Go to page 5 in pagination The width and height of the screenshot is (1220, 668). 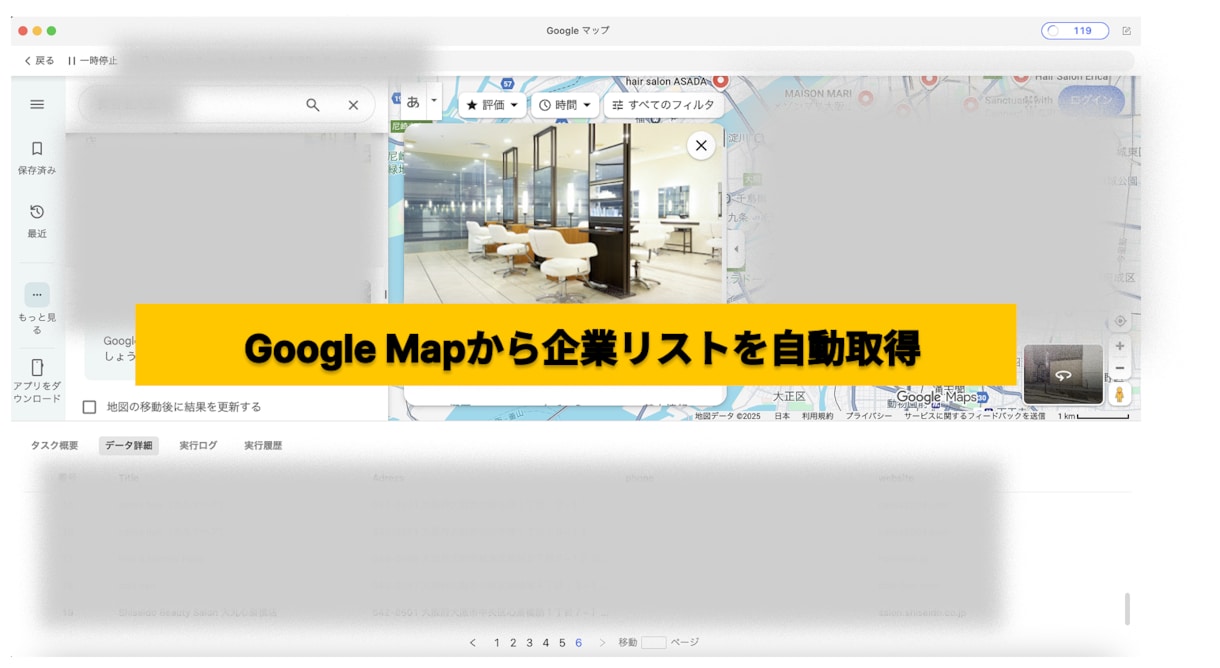562,643
